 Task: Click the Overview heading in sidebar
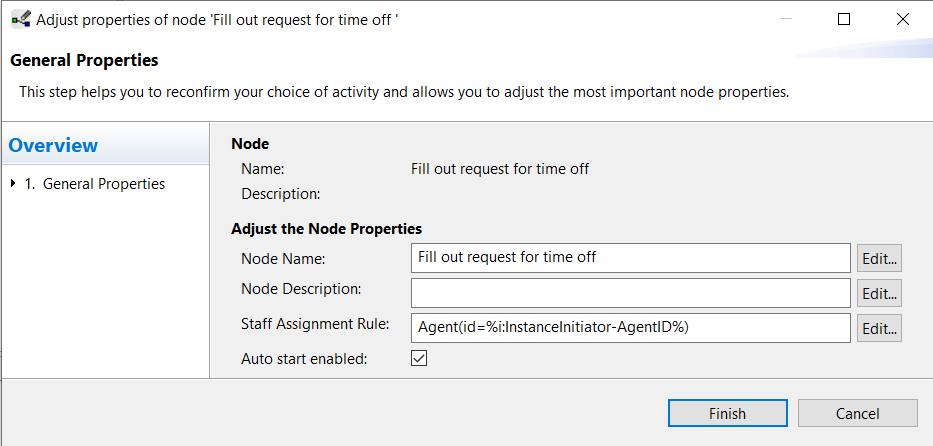(x=53, y=145)
